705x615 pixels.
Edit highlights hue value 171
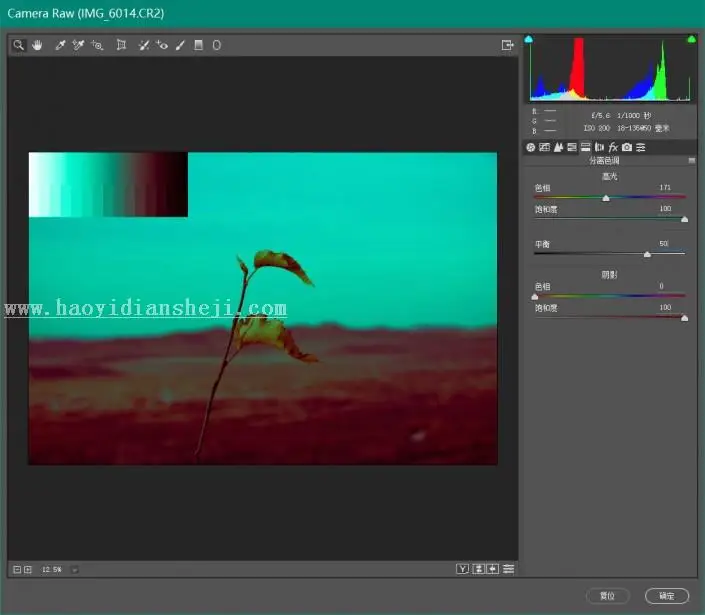tap(665, 187)
